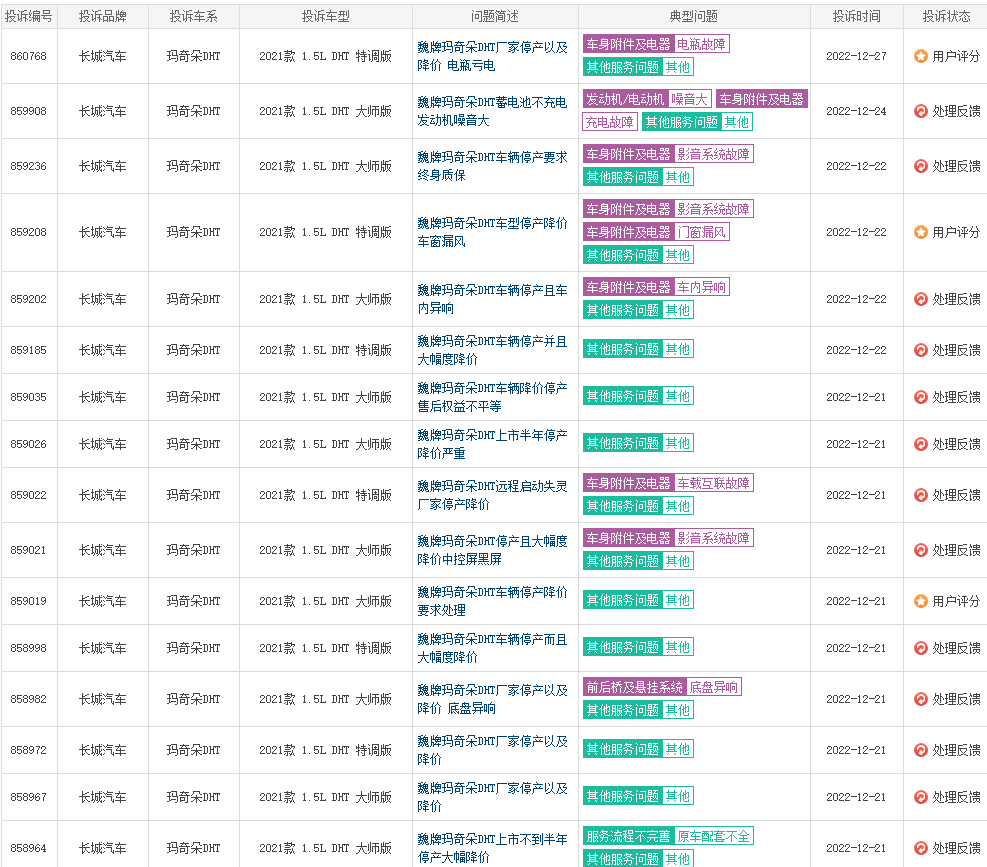Click the 投诉编号 column header

pyautogui.click(x=29, y=17)
